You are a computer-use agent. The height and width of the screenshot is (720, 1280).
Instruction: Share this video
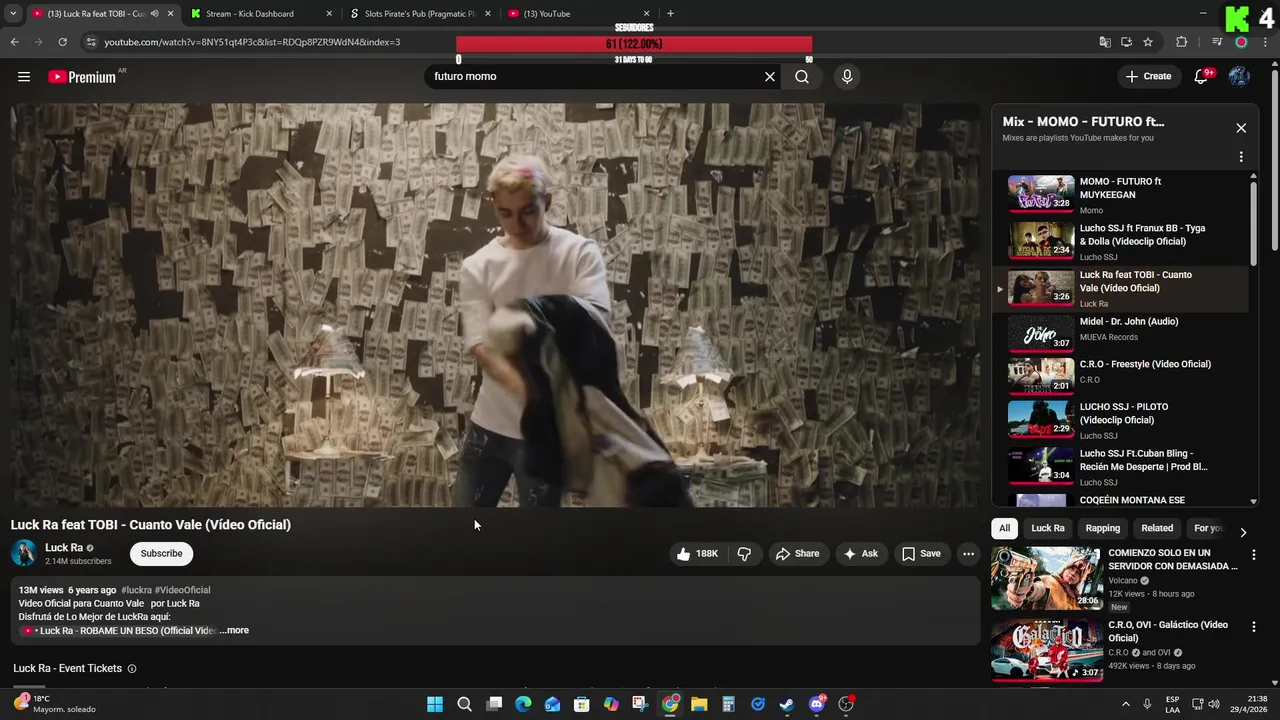[x=797, y=553]
